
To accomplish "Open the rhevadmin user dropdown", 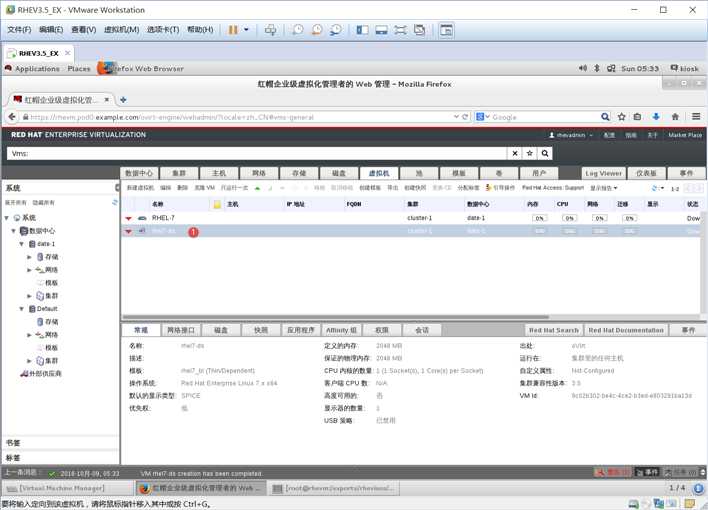I will (x=571, y=135).
